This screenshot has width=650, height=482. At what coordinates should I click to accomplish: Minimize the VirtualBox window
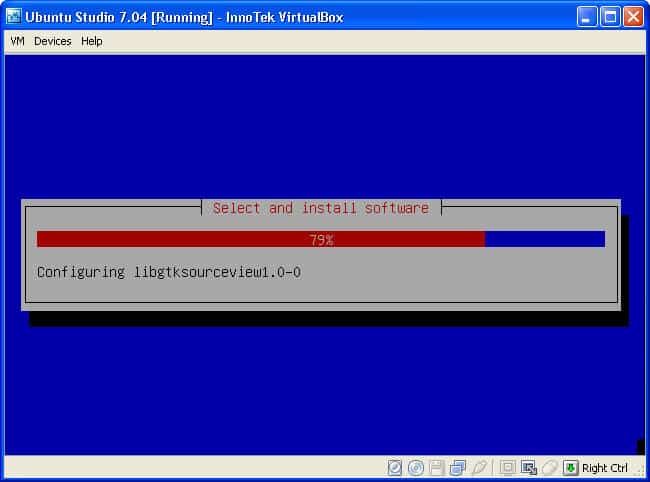pyautogui.click(x=587, y=17)
